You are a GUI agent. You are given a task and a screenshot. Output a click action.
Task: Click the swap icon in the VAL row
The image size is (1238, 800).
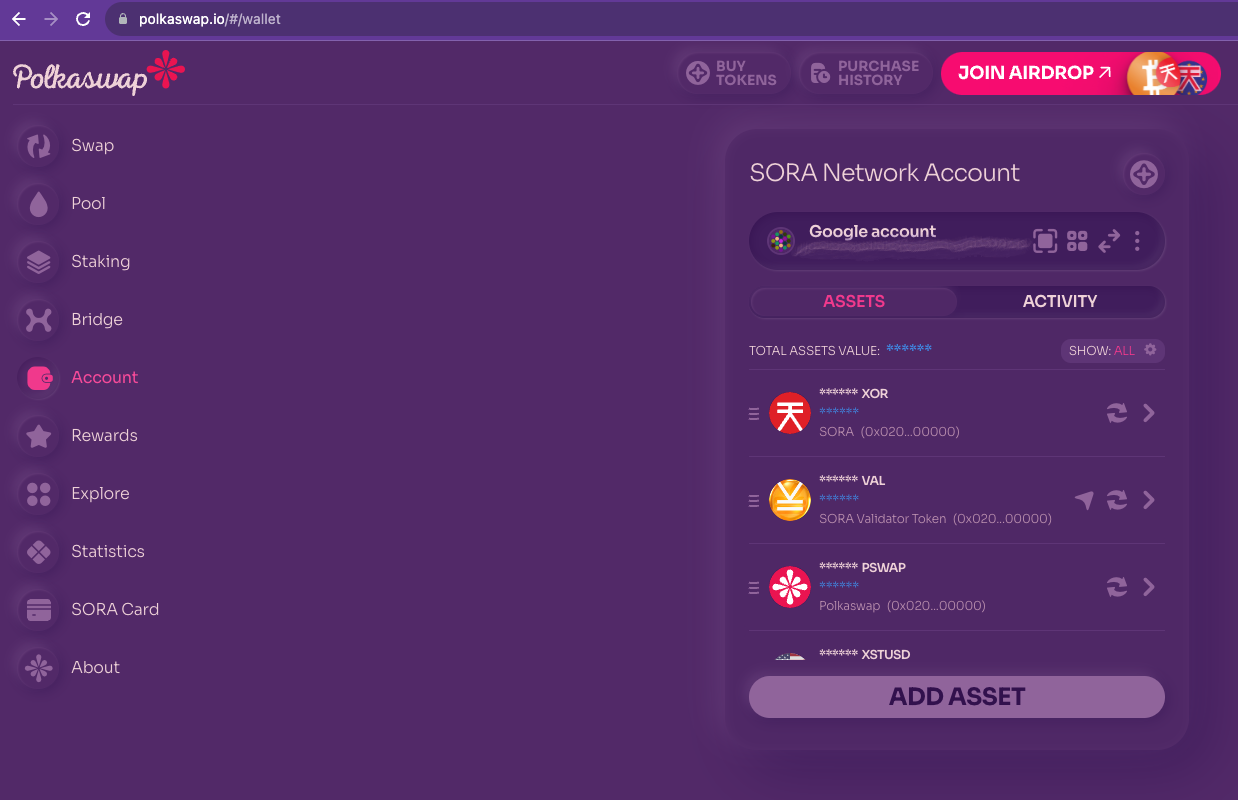point(1117,500)
